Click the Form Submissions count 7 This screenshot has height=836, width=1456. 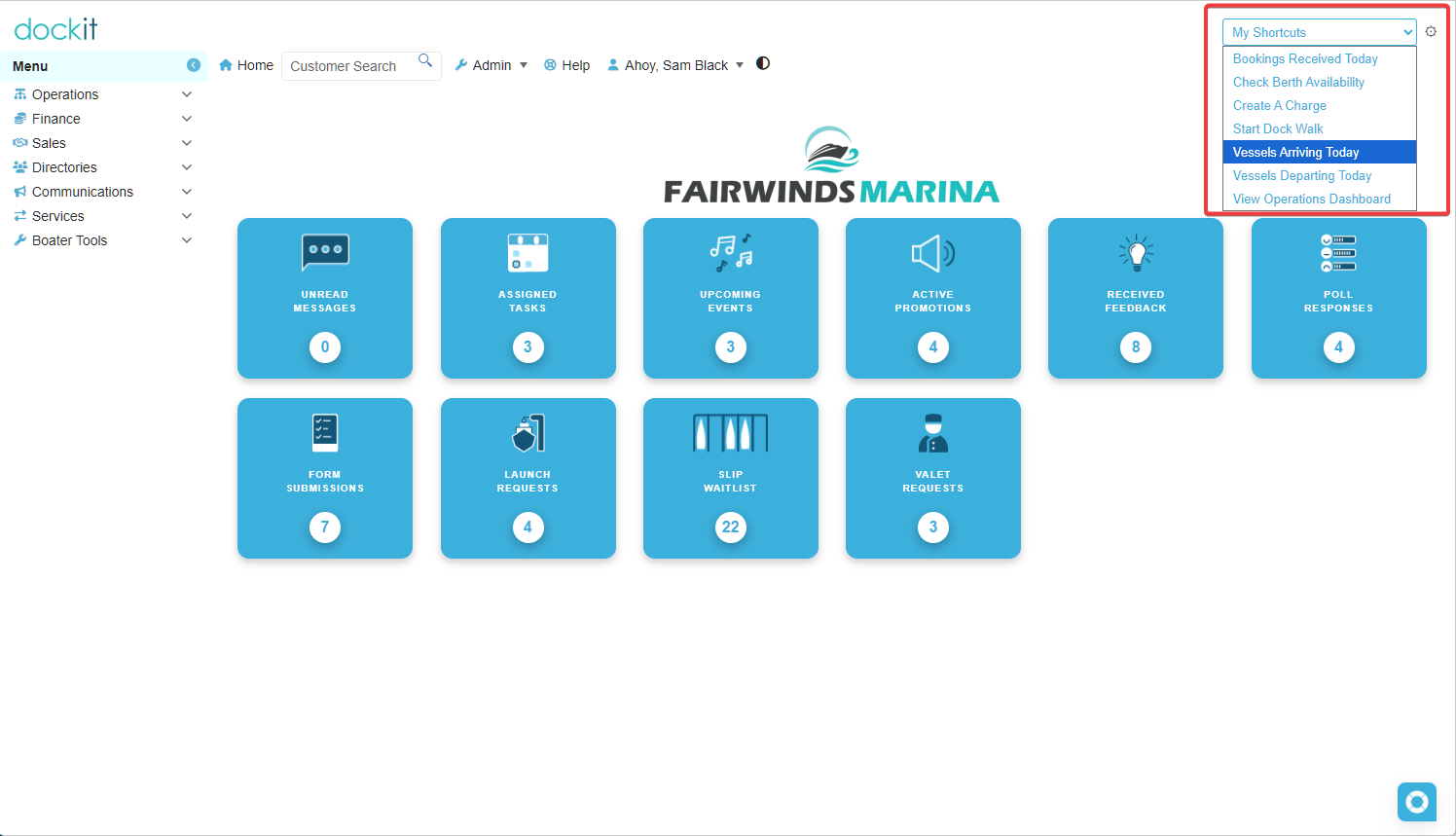coord(325,527)
